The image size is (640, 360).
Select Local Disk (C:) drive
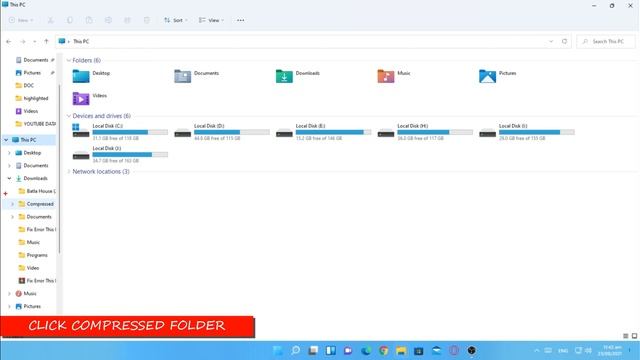[x=120, y=132]
